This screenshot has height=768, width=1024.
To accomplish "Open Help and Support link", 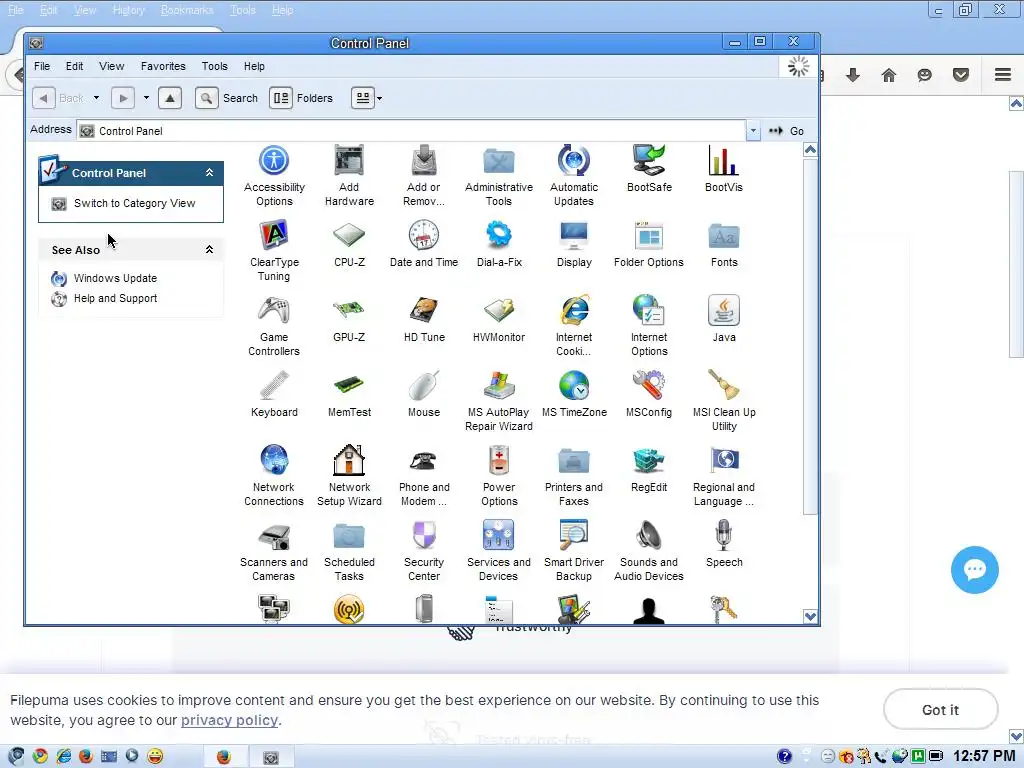I will [x=115, y=298].
